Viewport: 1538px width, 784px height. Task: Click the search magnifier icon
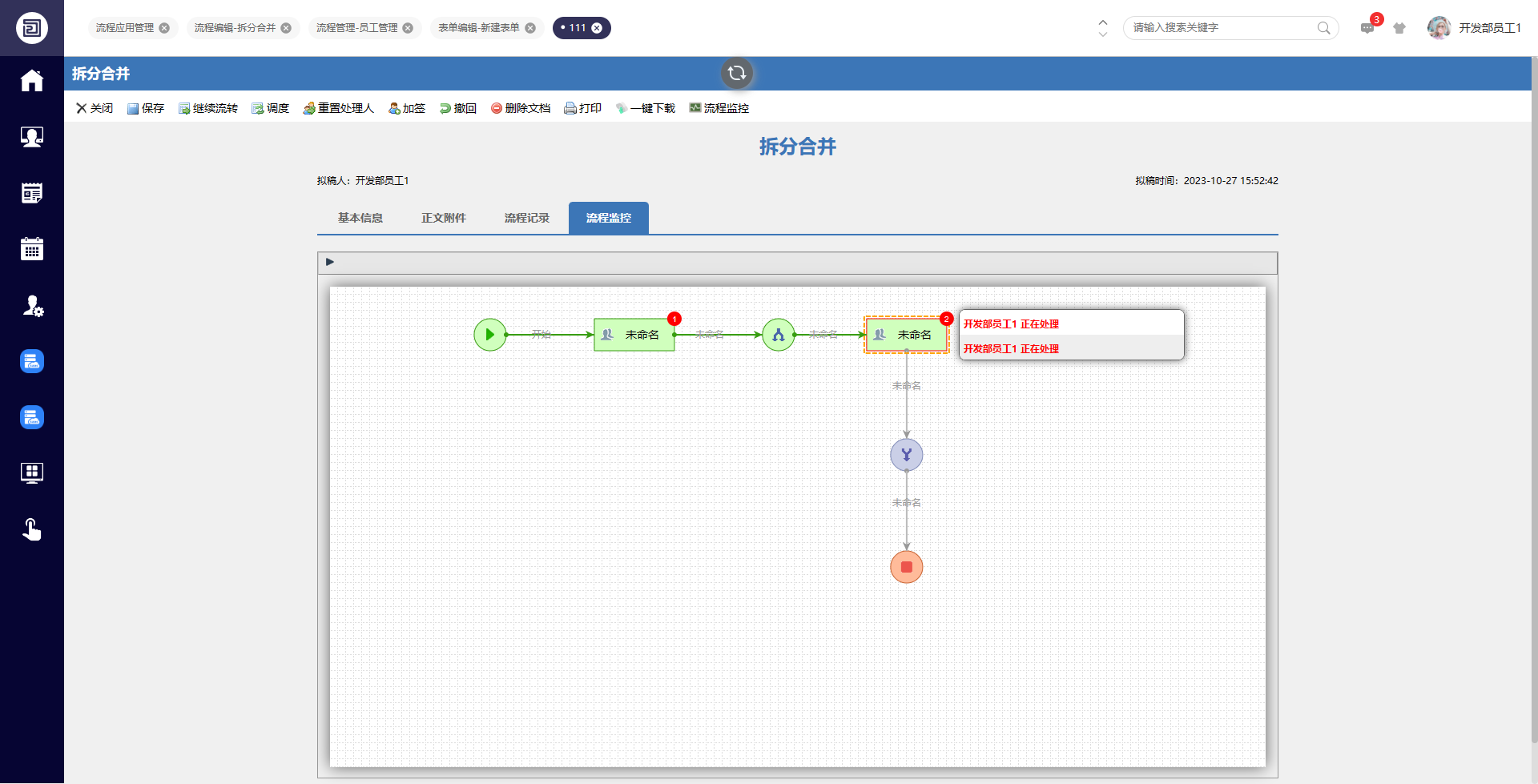1323,28
